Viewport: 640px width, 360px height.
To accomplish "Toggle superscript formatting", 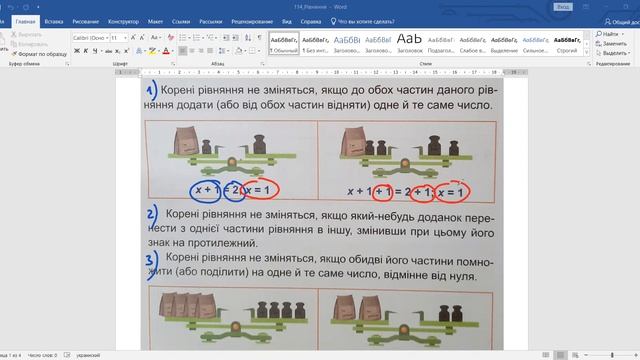I will [127, 51].
